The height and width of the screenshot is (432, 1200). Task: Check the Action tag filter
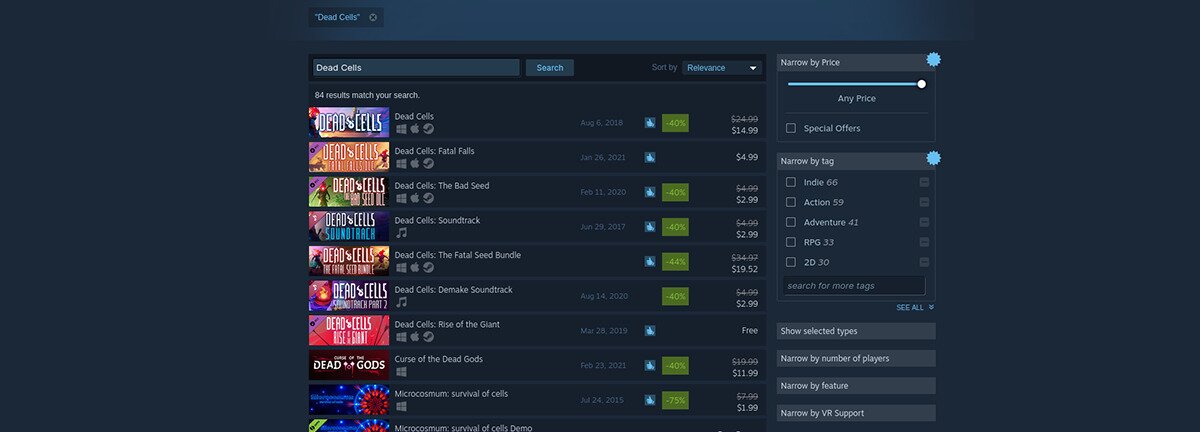791,202
